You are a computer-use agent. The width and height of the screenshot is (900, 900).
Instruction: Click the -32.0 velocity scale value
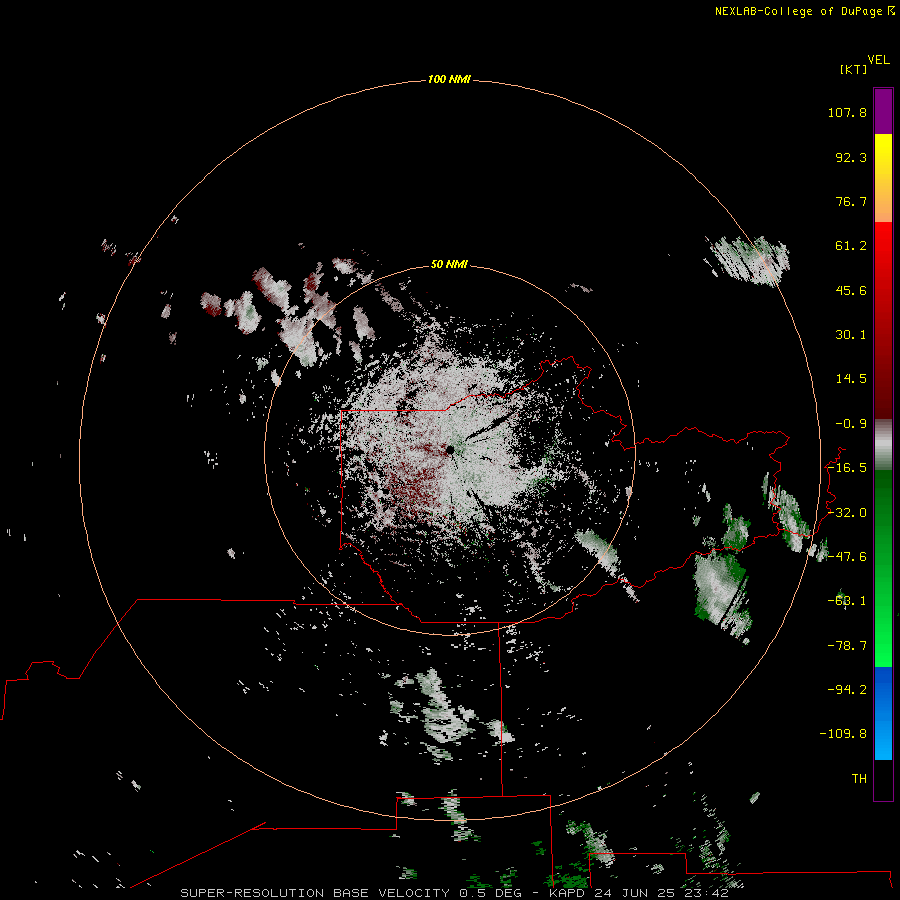847,513
